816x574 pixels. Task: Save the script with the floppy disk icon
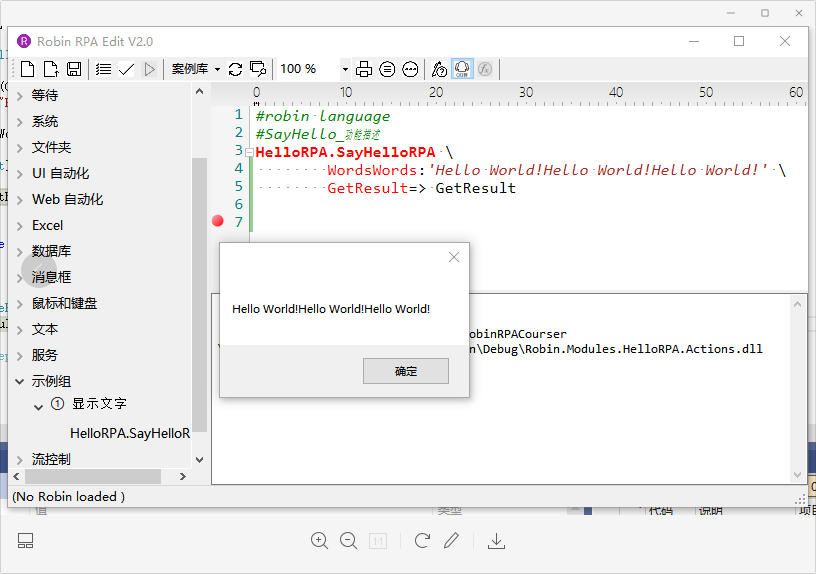tap(74, 69)
